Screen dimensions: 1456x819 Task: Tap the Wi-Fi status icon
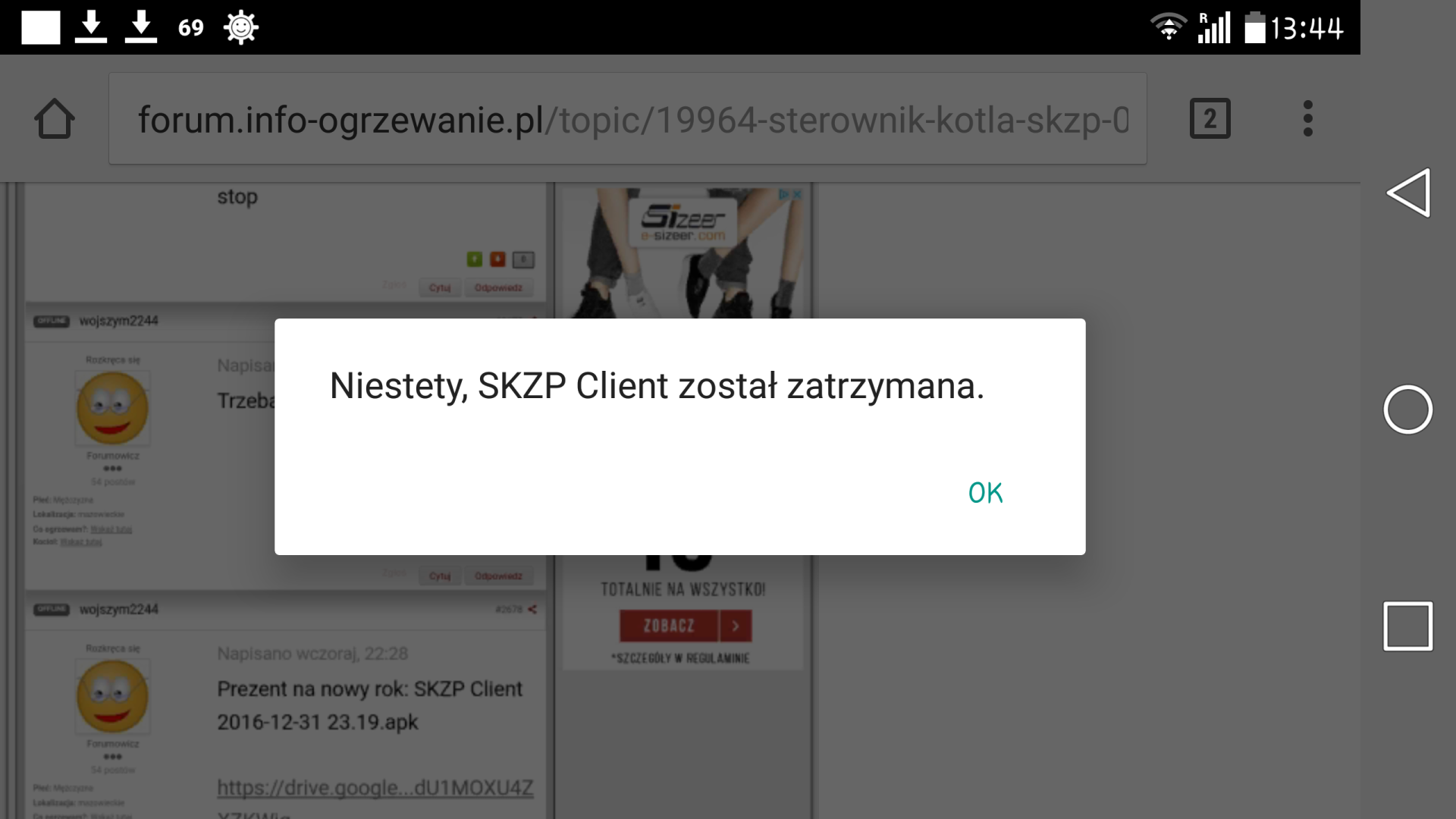[1168, 27]
